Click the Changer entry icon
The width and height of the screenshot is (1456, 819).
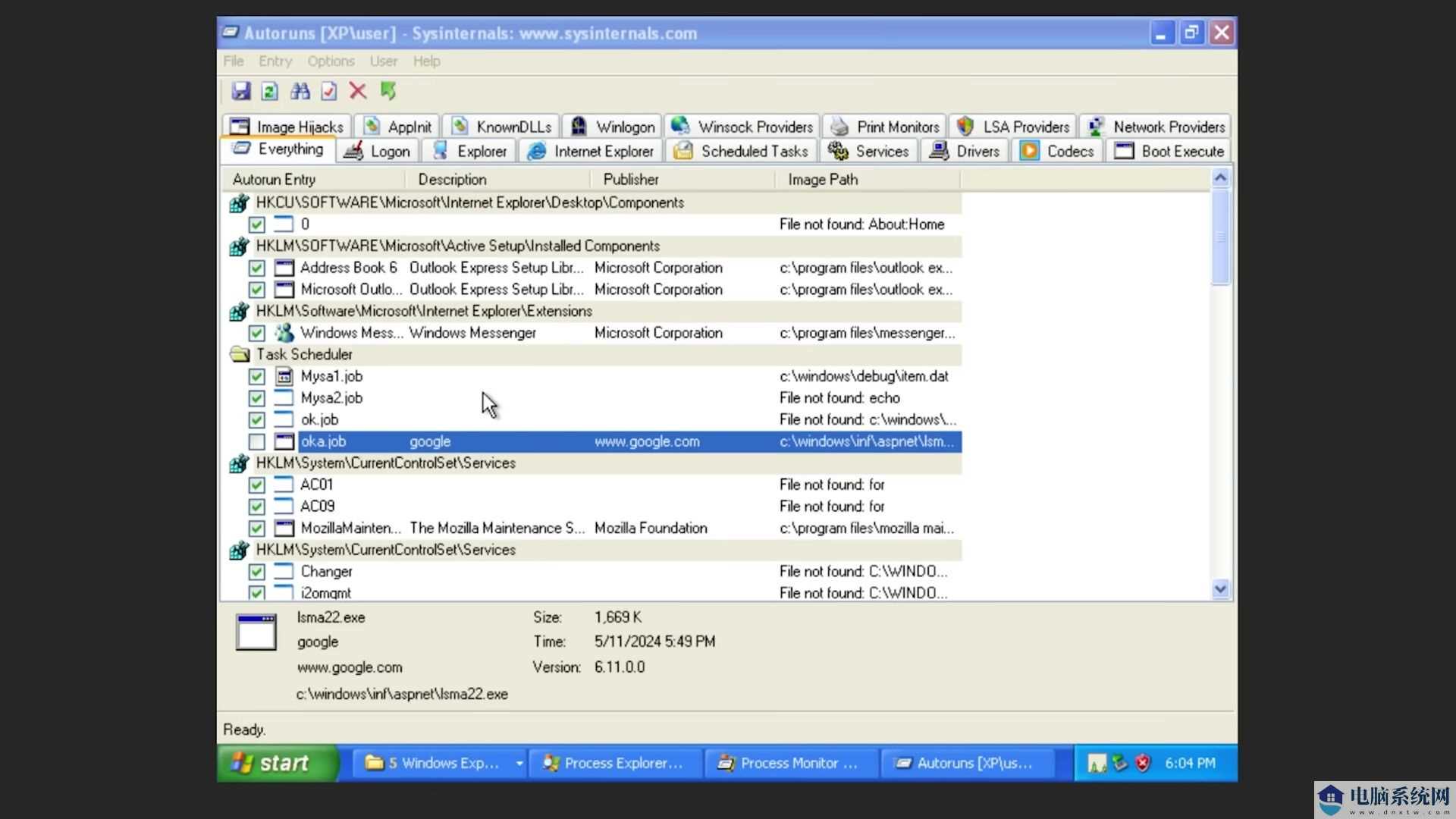point(284,571)
